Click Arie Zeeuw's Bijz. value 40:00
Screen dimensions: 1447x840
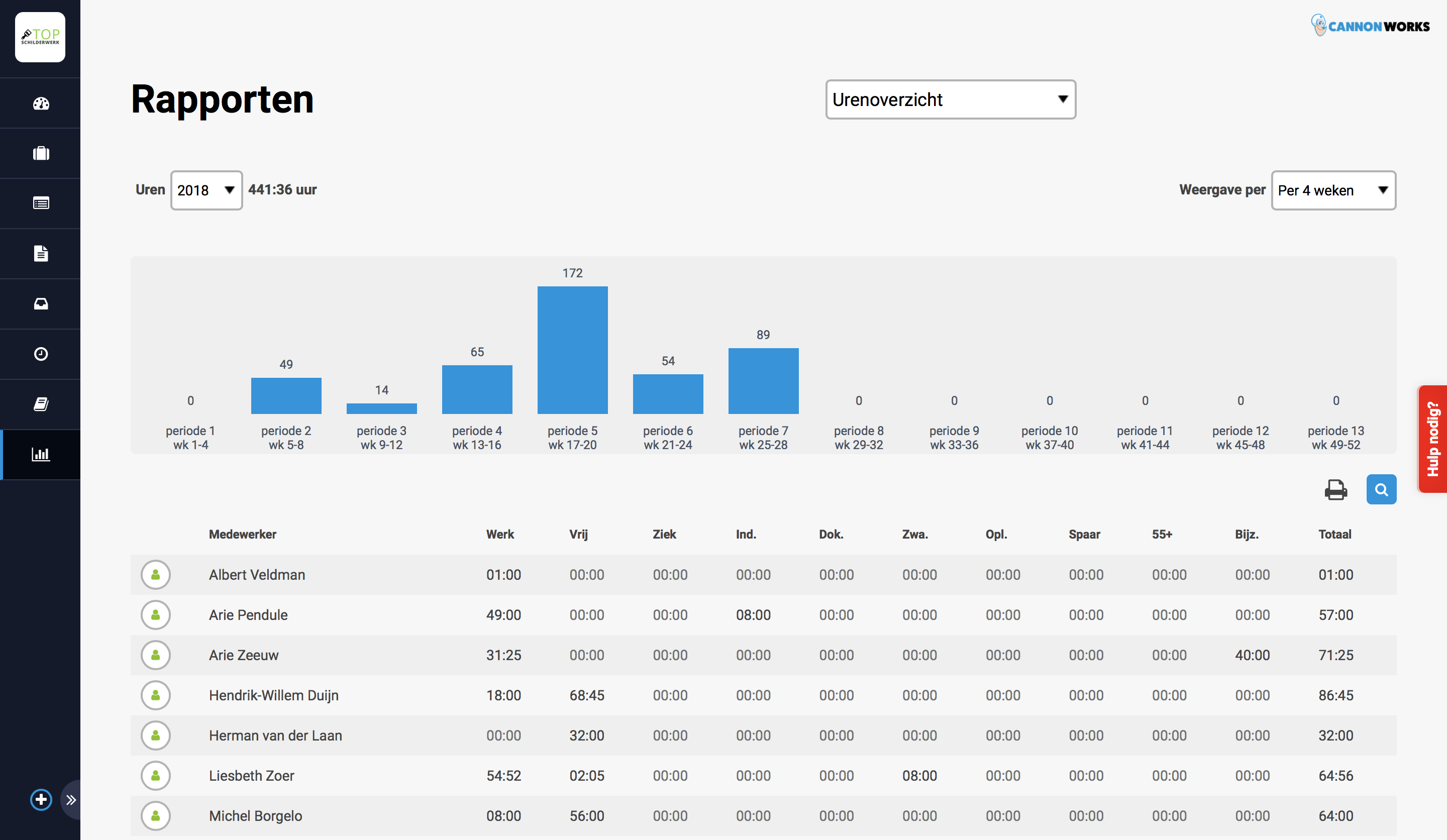point(1252,655)
